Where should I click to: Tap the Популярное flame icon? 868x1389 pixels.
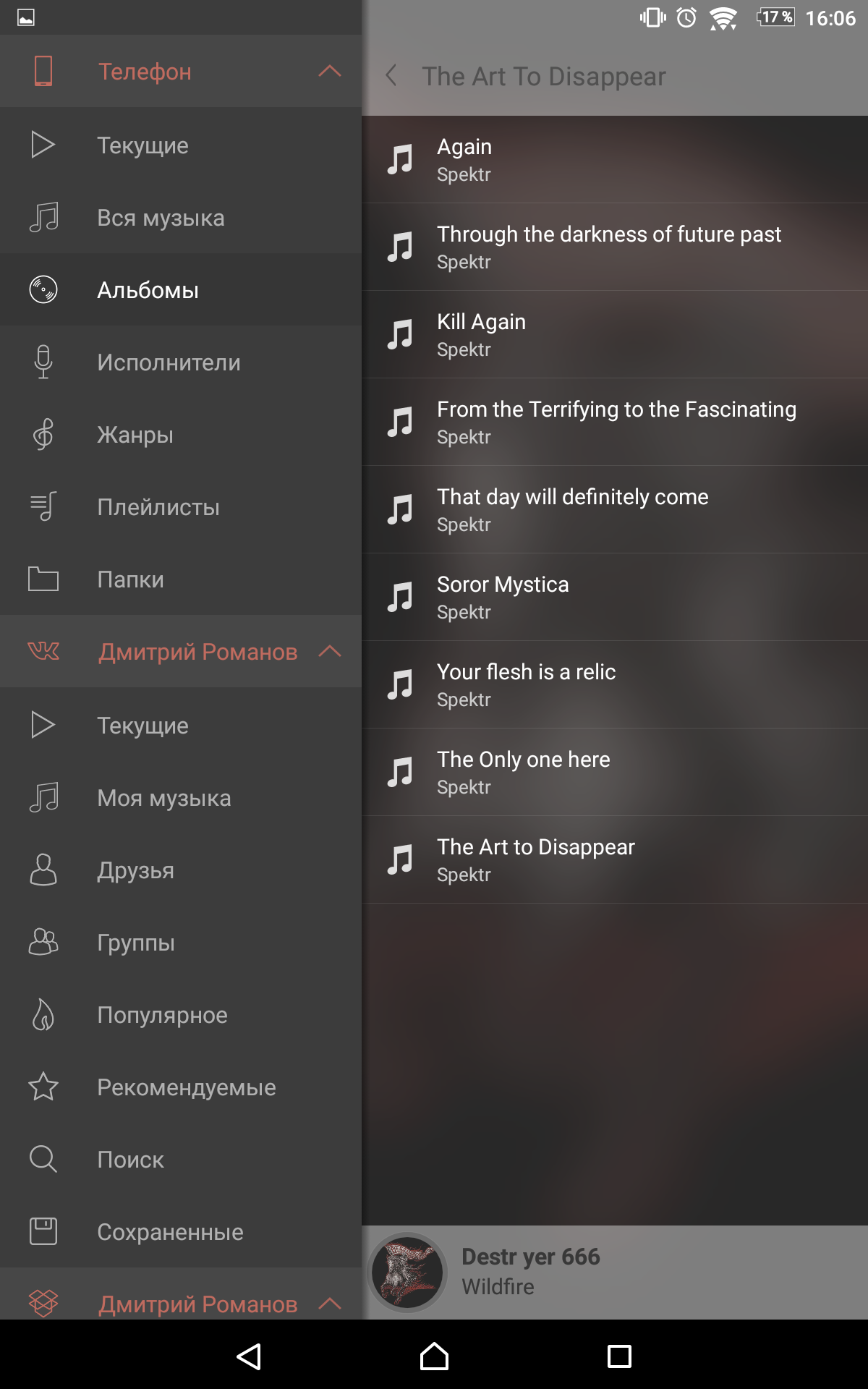(x=43, y=1014)
